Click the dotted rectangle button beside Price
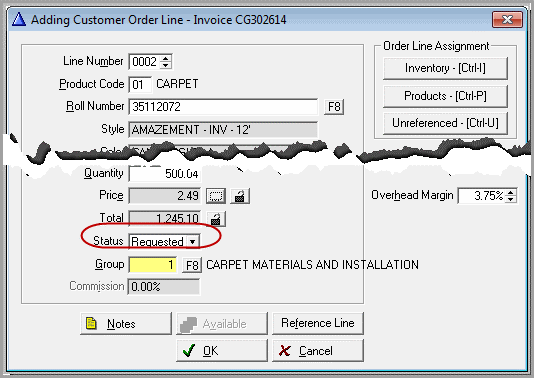 point(216,196)
